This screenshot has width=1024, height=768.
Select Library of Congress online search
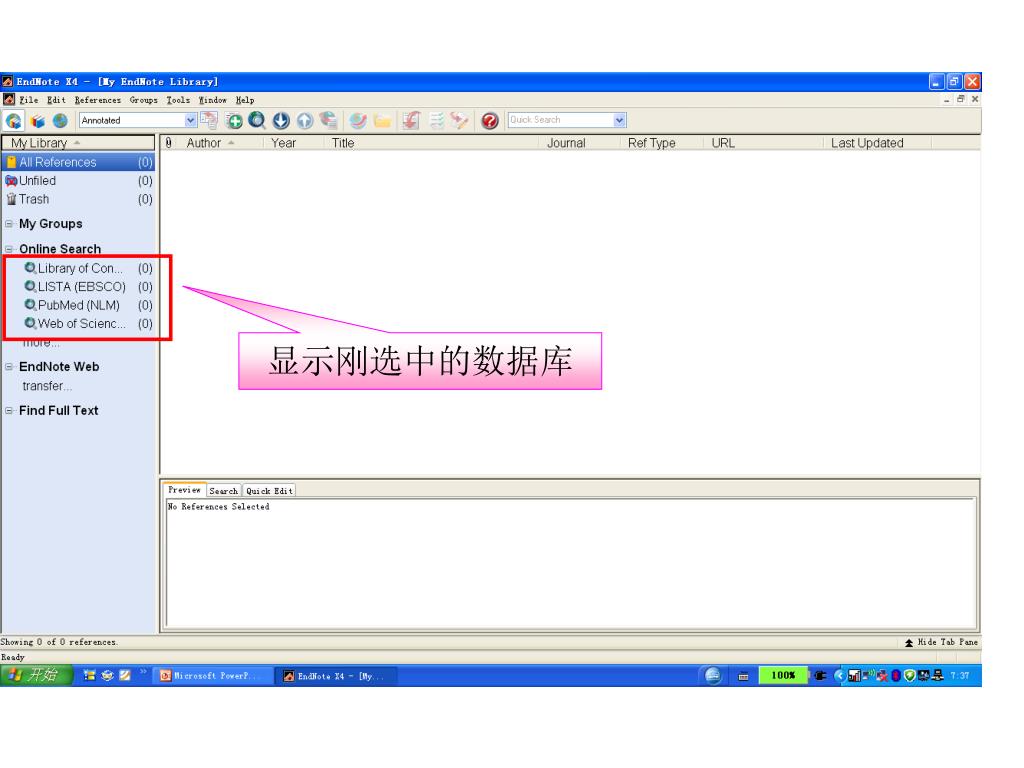(88, 268)
